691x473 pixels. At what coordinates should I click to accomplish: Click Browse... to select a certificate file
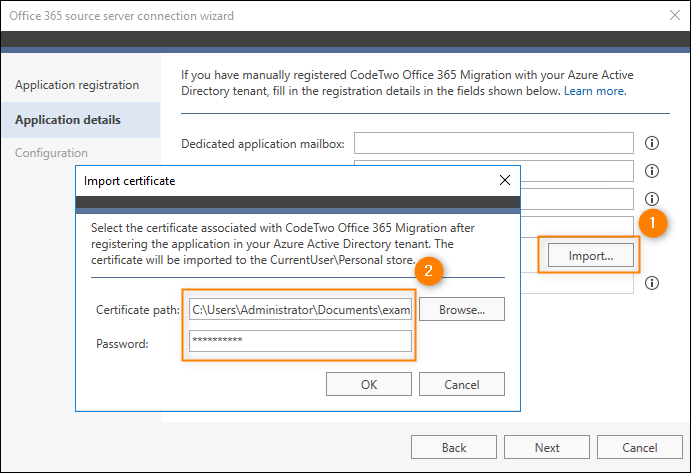[x=462, y=309]
